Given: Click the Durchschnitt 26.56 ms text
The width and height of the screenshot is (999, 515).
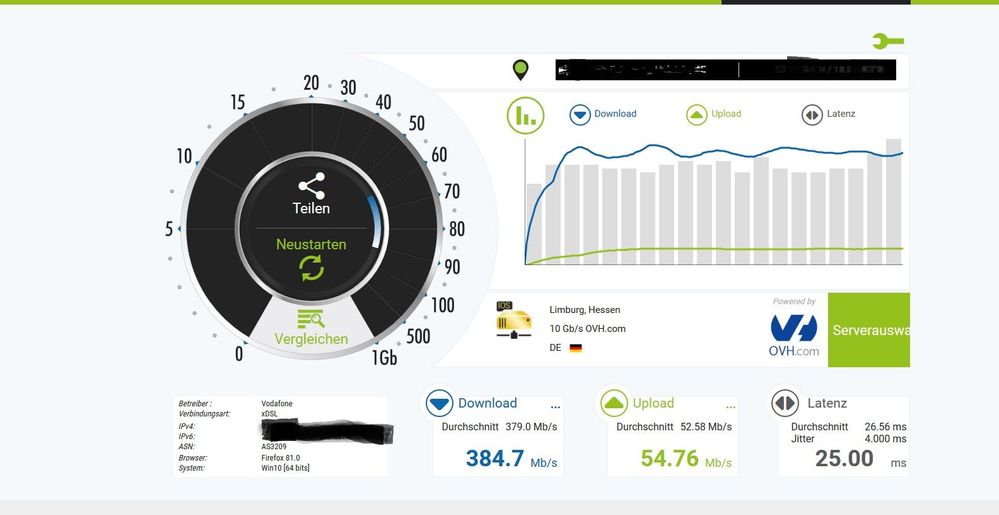Looking at the screenshot, I should coord(849,426).
